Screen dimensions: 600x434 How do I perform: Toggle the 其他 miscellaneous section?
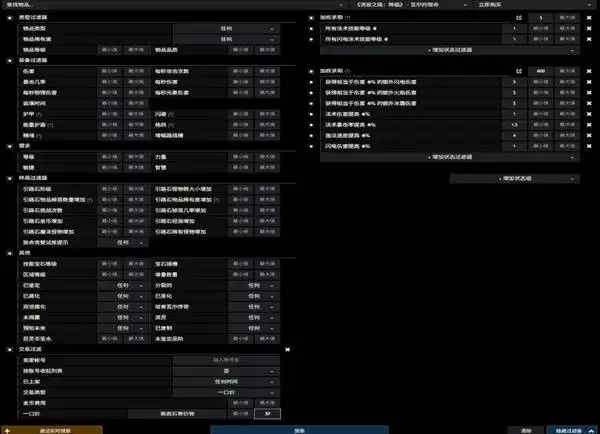(x=10, y=253)
